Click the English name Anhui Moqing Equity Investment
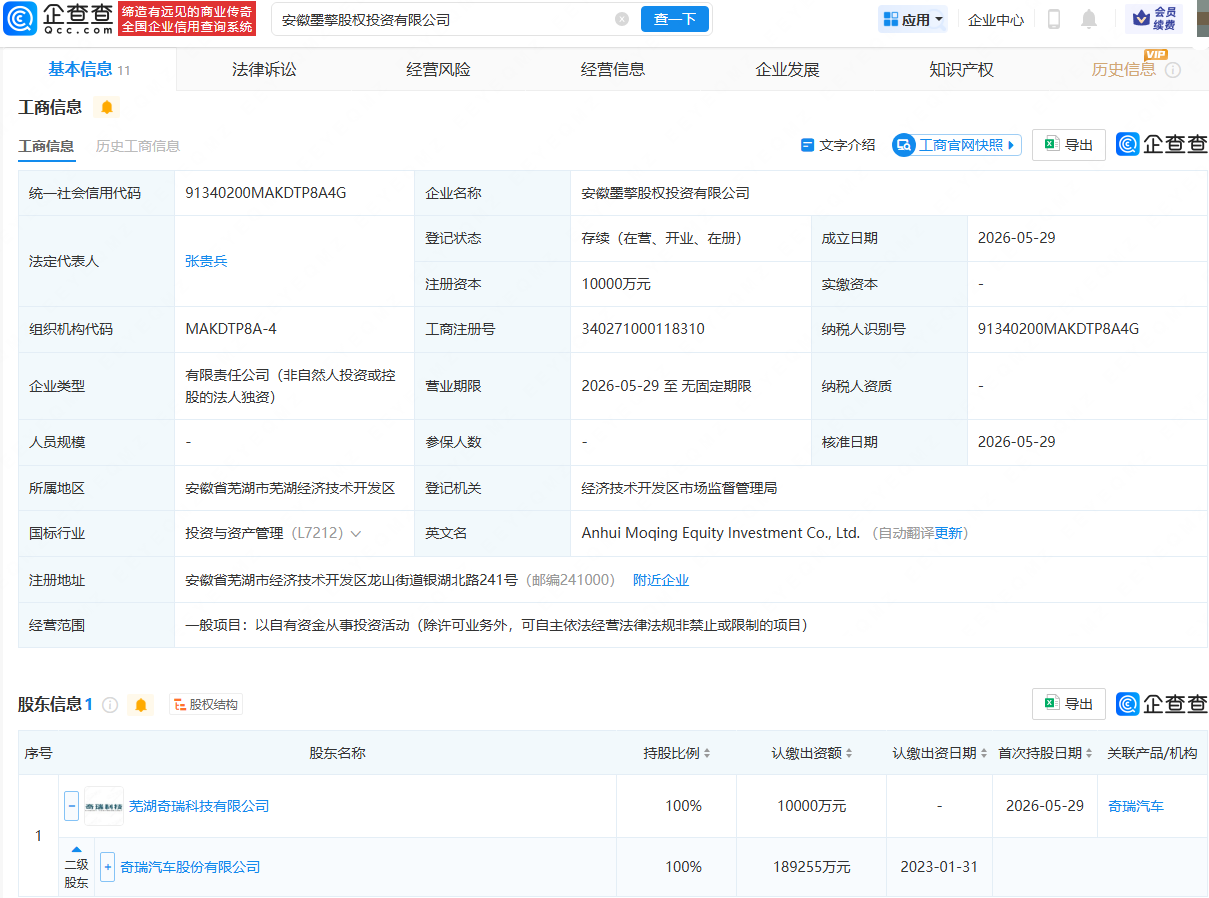Screen dimensions: 1209x898 721,533
